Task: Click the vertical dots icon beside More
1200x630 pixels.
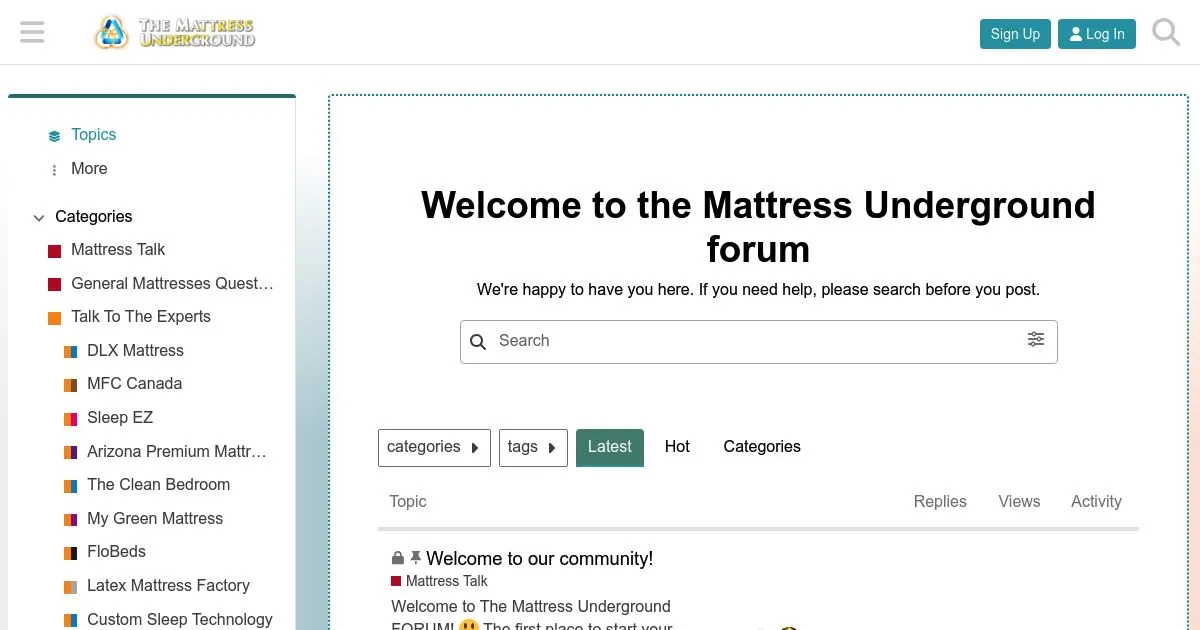Action: (x=54, y=170)
